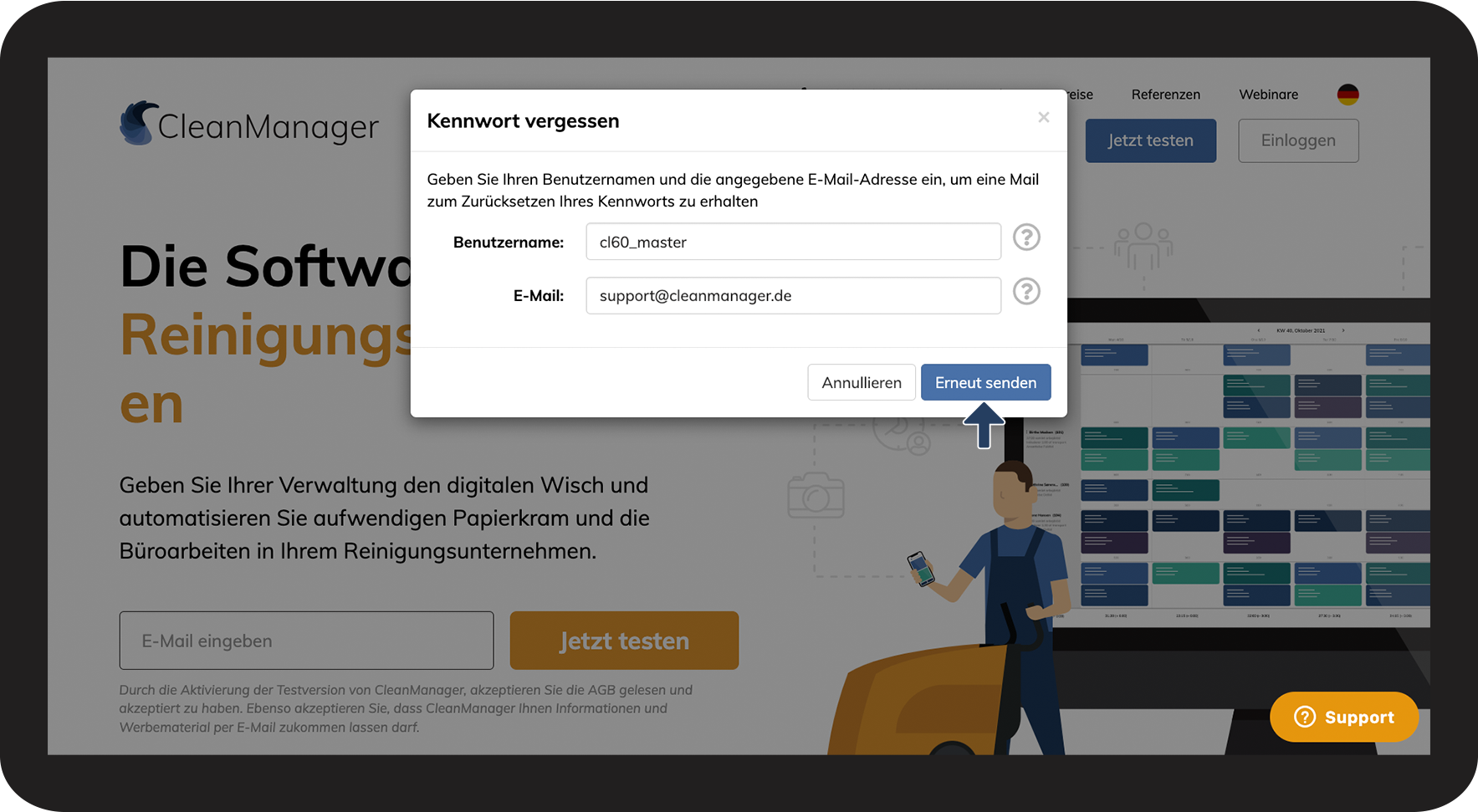
Task: Close the Kennwort vergessen dialog
Action: [x=1043, y=117]
